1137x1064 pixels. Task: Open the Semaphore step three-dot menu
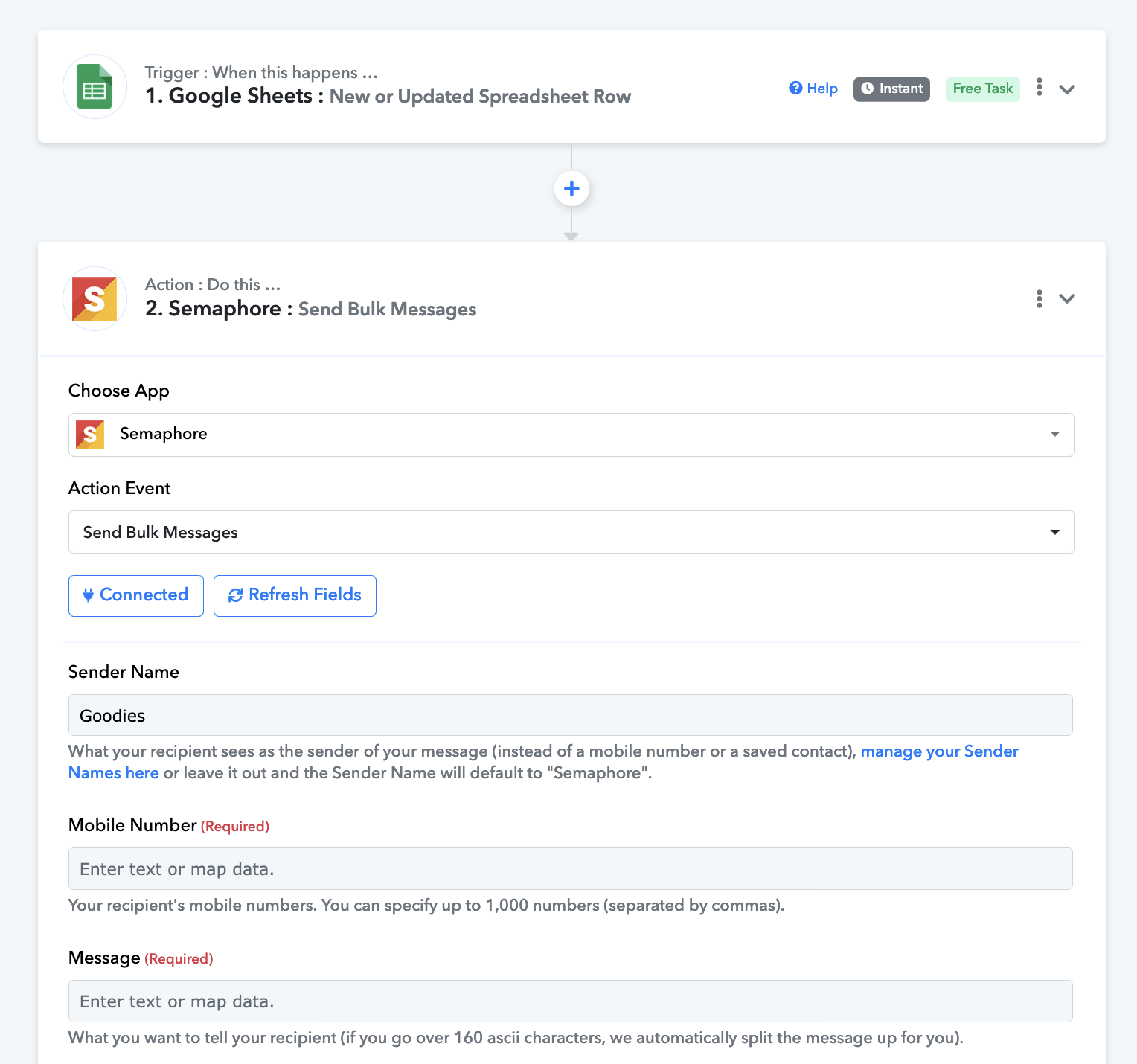coord(1040,298)
